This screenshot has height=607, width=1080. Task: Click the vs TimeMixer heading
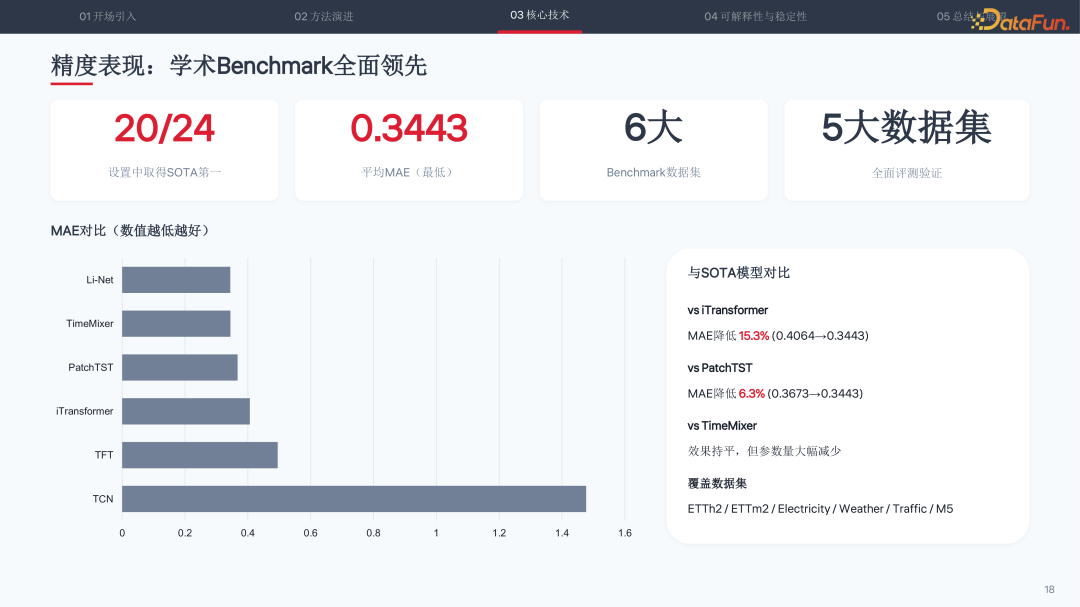(x=722, y=426)
